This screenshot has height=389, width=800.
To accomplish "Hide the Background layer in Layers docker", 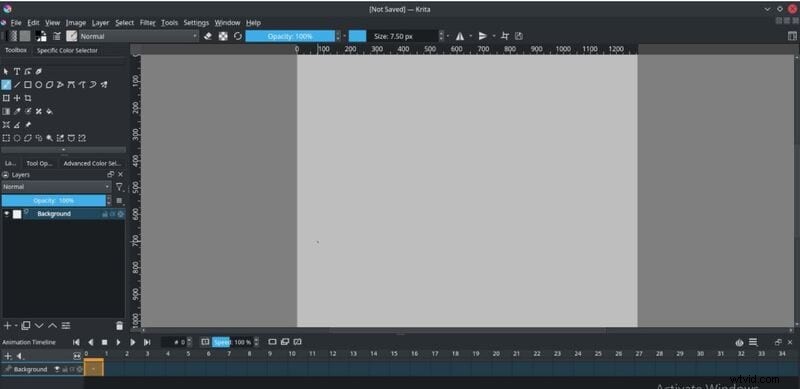I will [7, 214].
